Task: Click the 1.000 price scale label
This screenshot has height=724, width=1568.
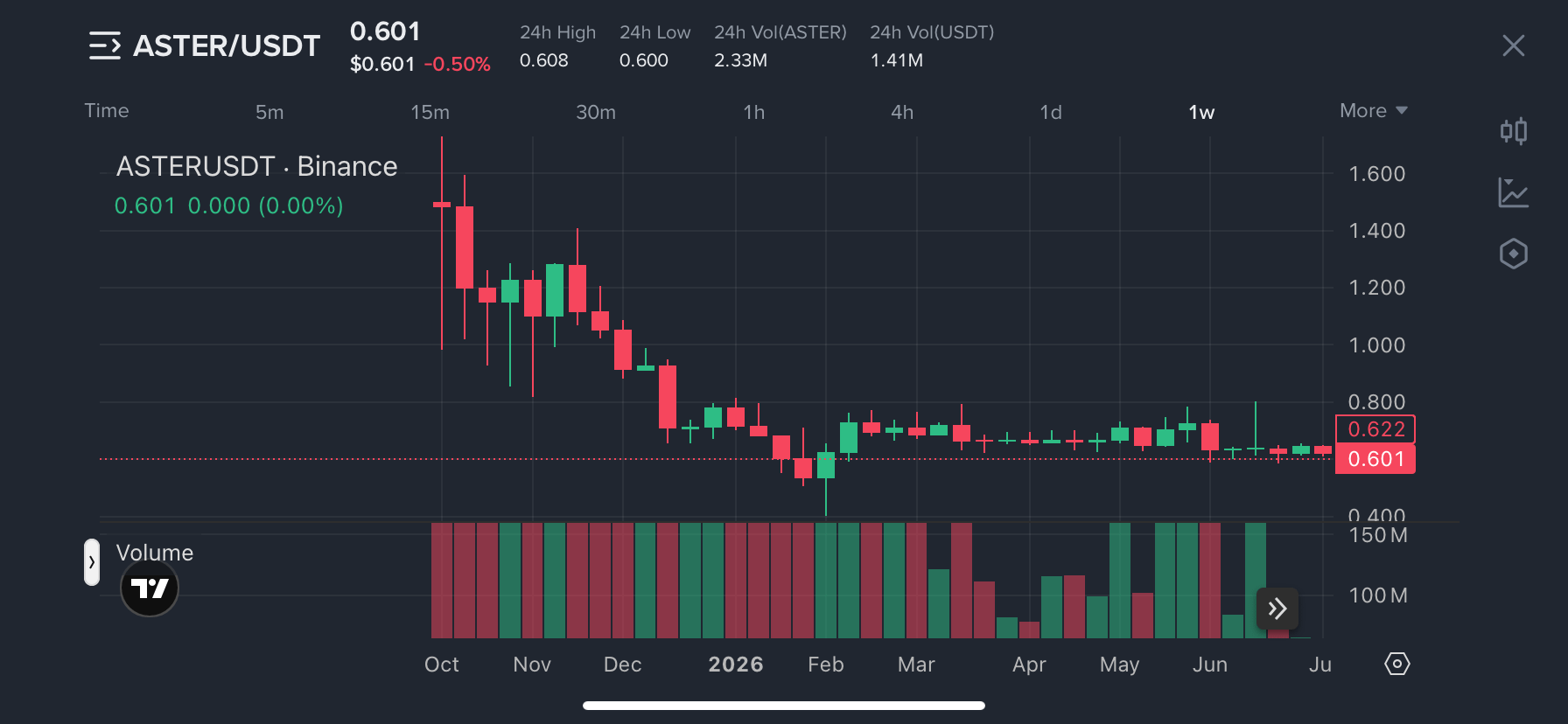Action: pos(1377,345)
